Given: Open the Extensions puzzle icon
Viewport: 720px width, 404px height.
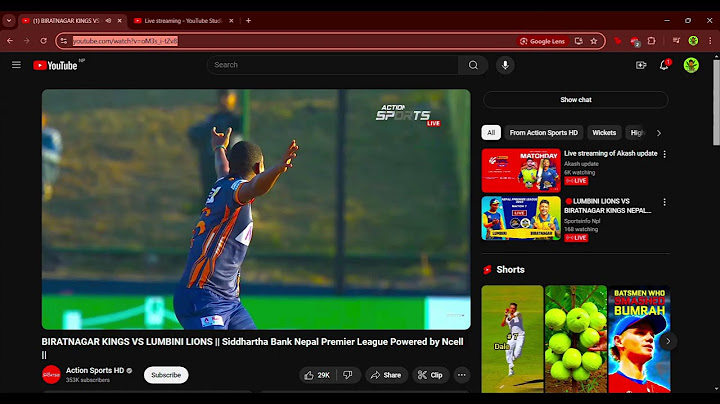Looking at the screenshot, I should (x=651, y=41).
